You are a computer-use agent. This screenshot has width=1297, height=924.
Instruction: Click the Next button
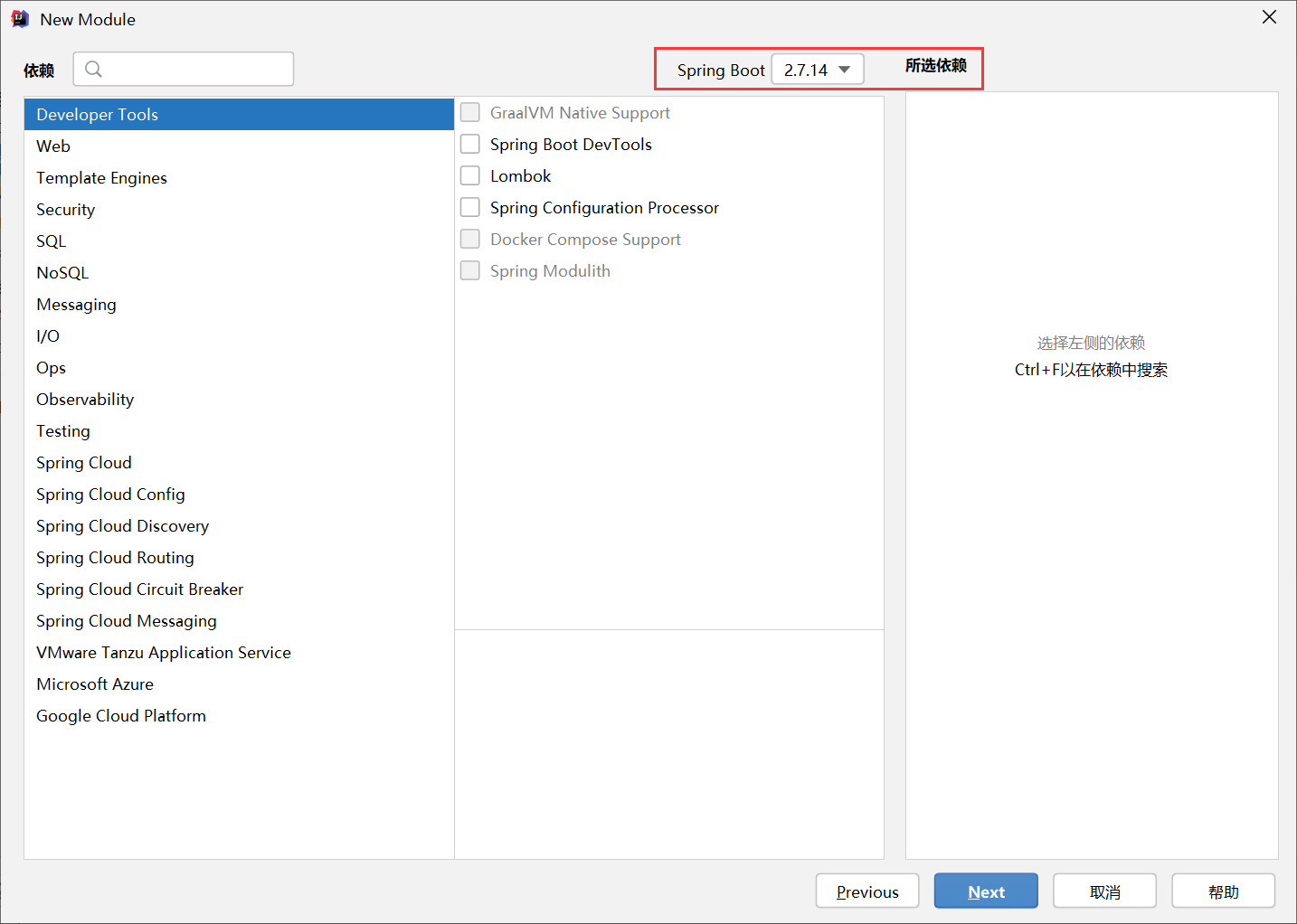[x=986, y=891]
